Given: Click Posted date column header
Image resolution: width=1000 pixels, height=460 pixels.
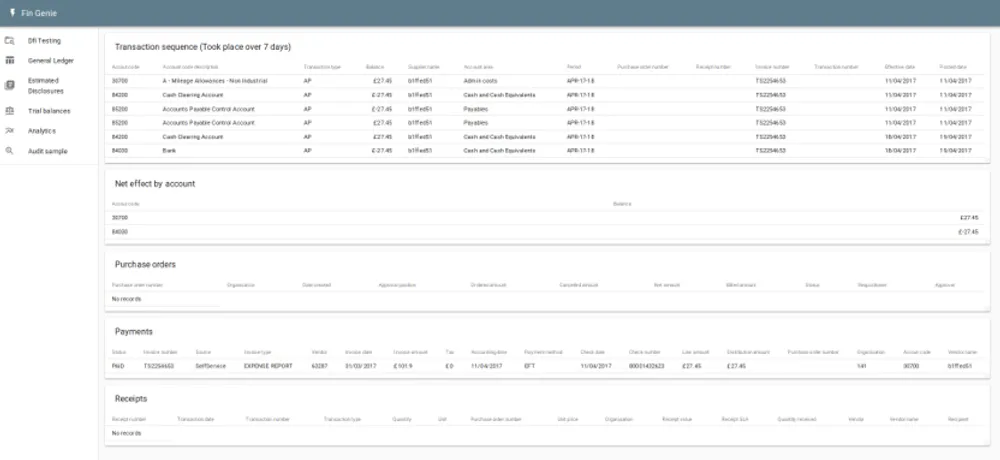Looking at the screenshot, I should point(953,67).
